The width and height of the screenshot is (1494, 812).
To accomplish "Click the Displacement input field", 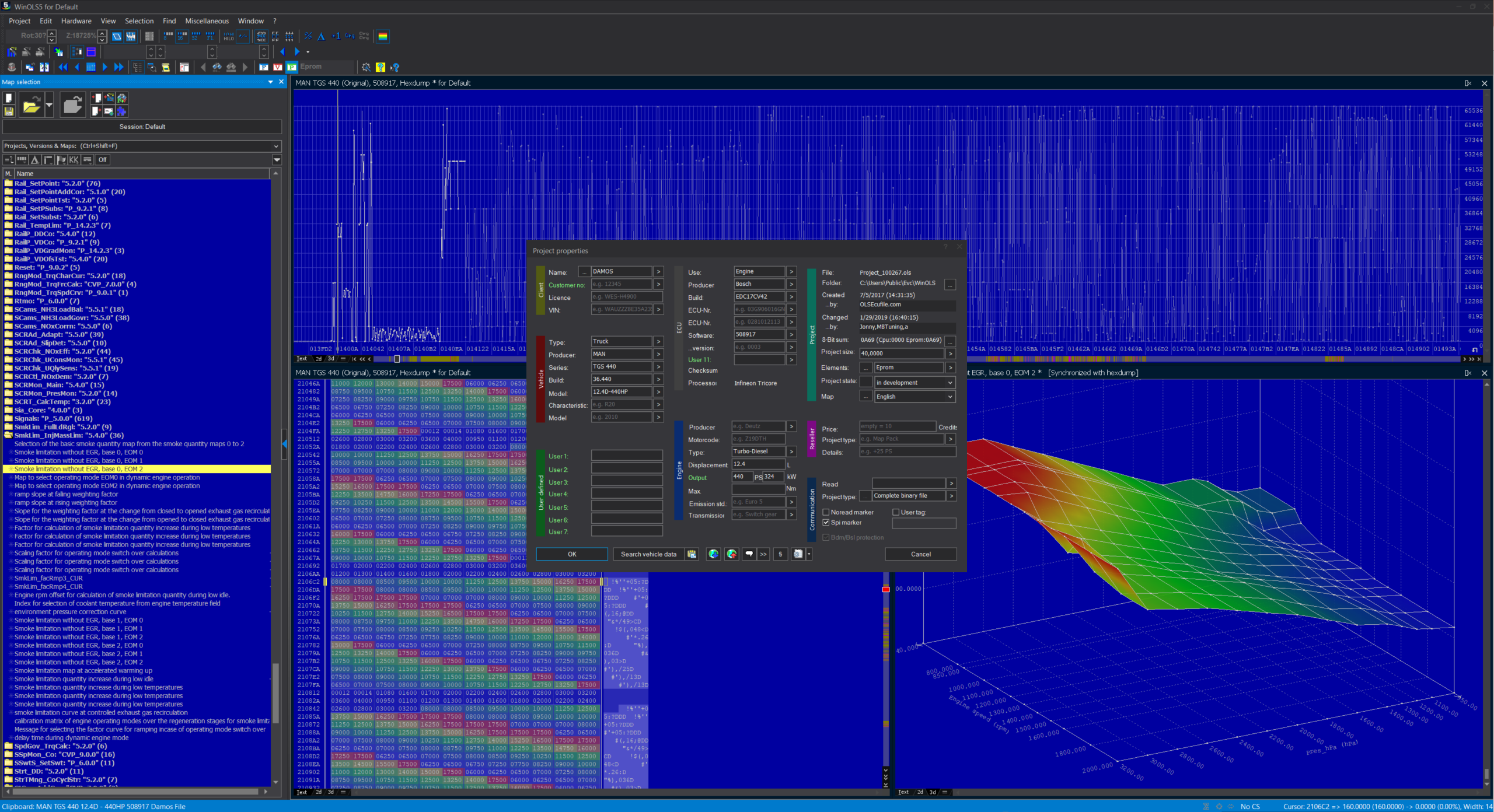I will click(758, 464).
